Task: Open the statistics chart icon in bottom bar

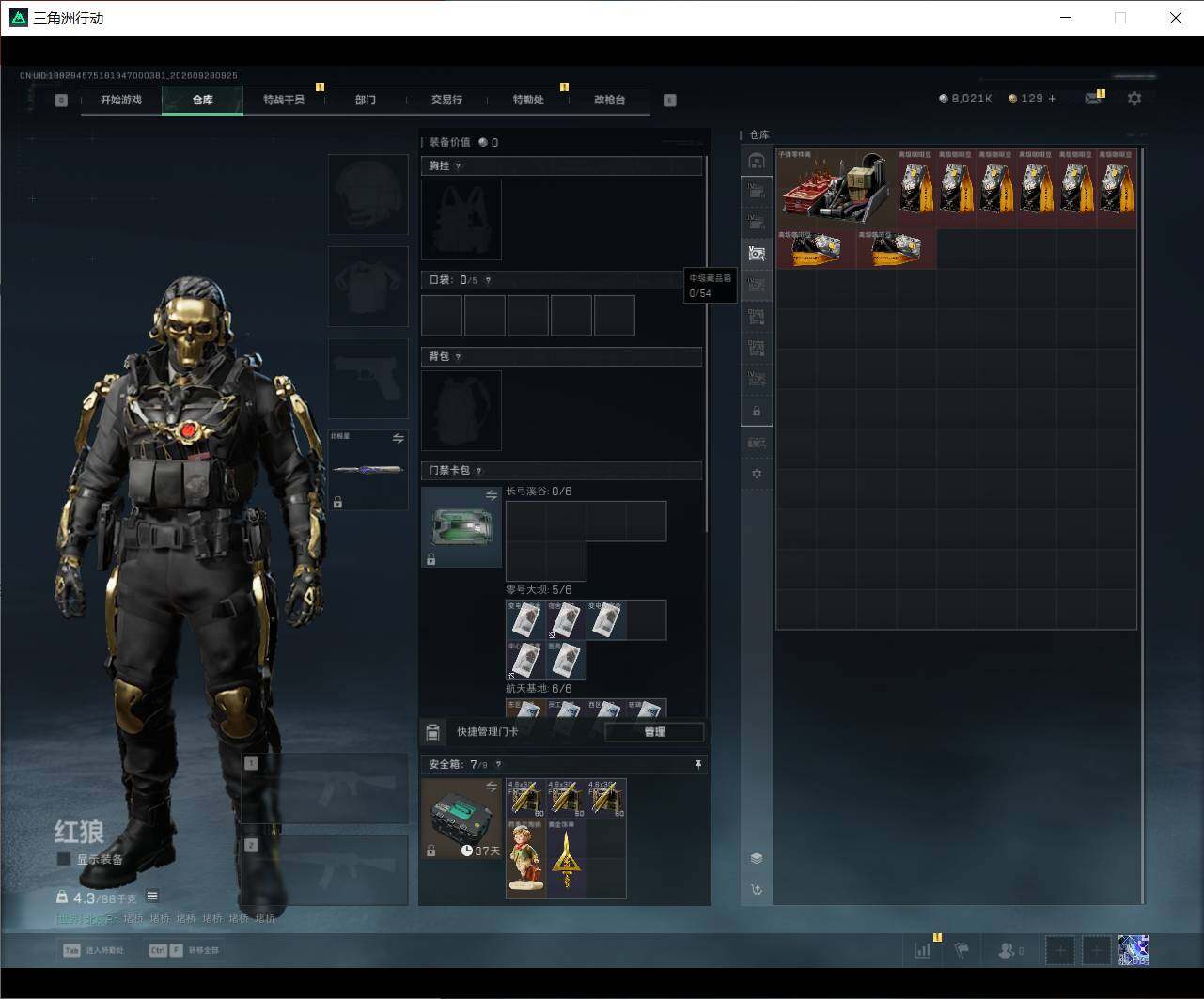Action: point(922,951)
